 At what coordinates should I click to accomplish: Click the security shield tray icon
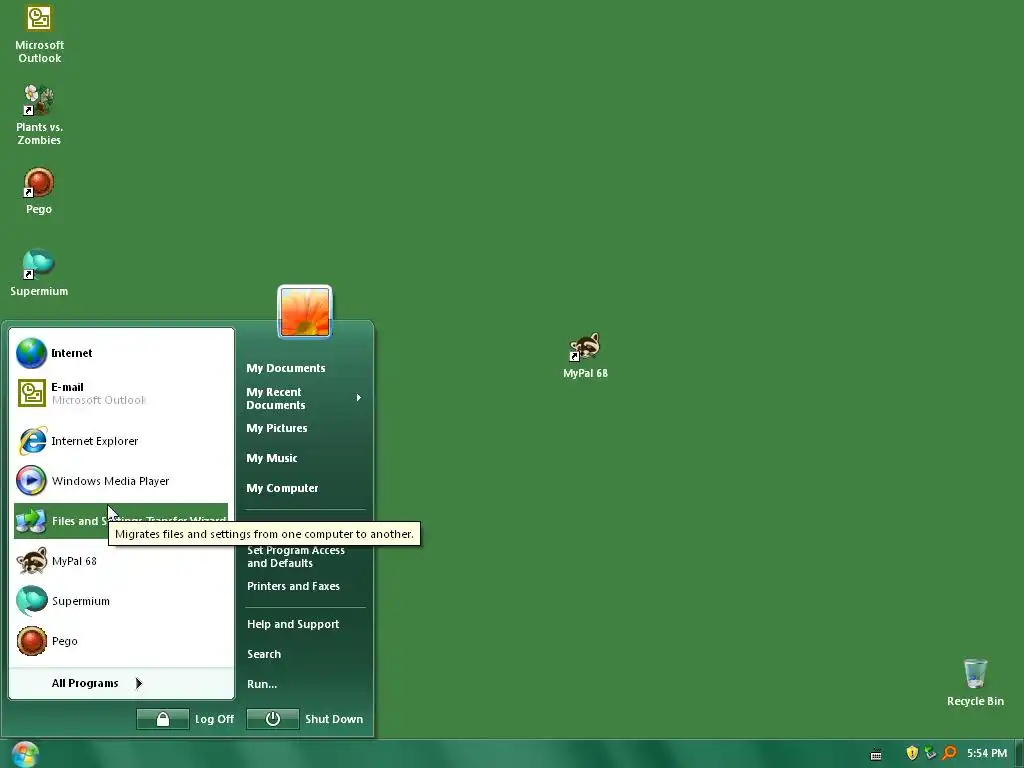[912, 754]
